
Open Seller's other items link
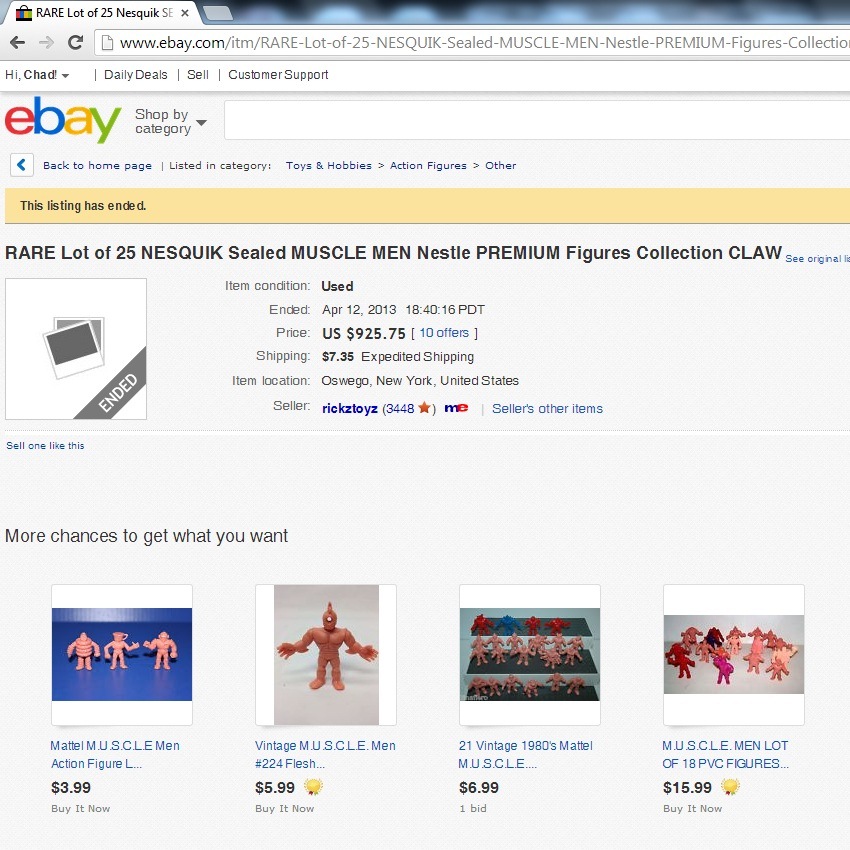[547, 409]
